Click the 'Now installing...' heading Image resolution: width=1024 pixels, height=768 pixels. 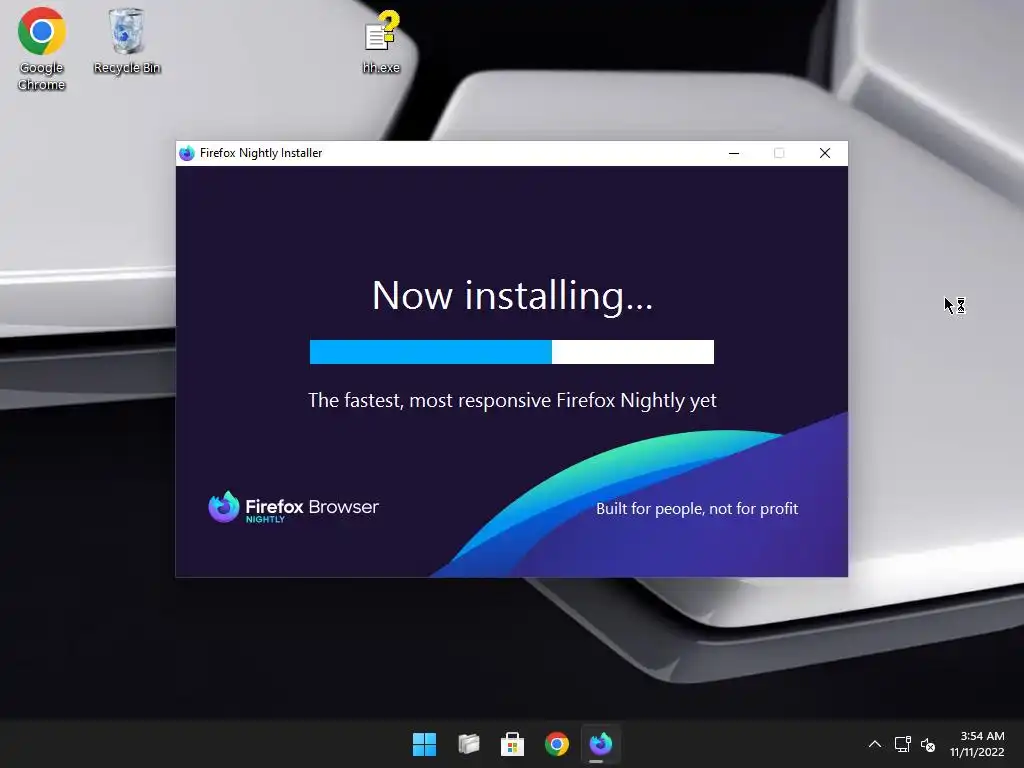tap(512, 296)
